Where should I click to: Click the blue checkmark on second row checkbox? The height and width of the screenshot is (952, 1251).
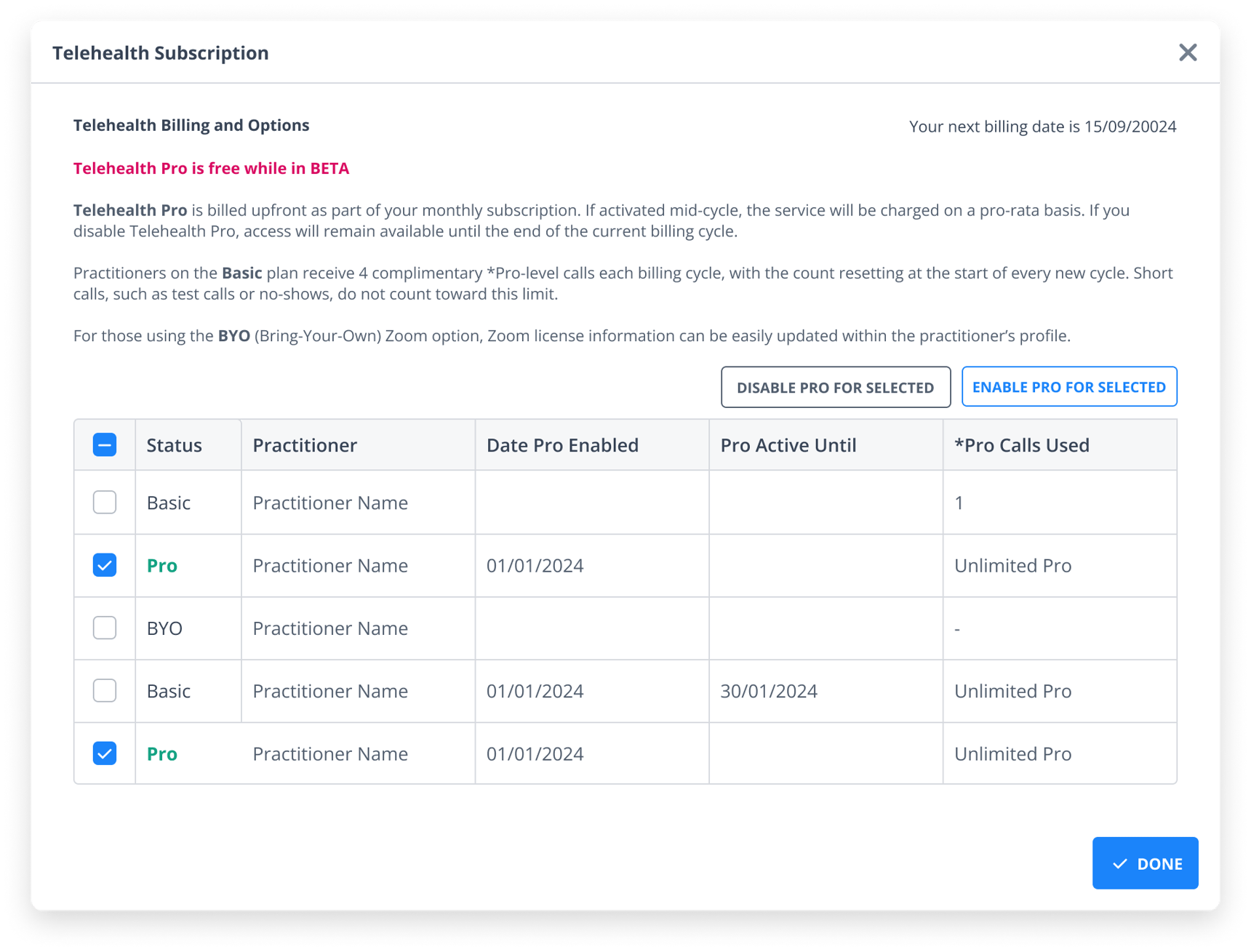pyautogui.click(x=104, y=565)
